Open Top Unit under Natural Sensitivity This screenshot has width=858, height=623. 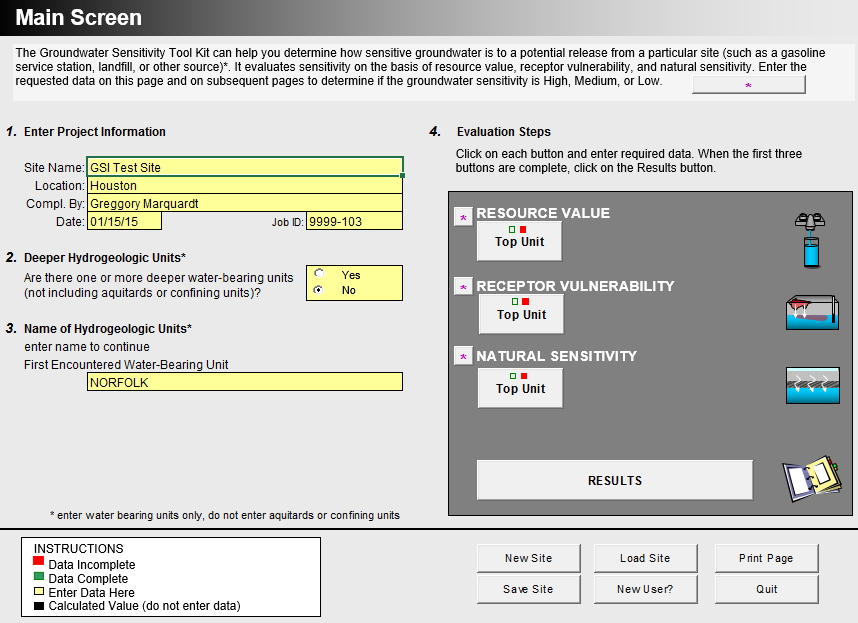pos(520,388)
